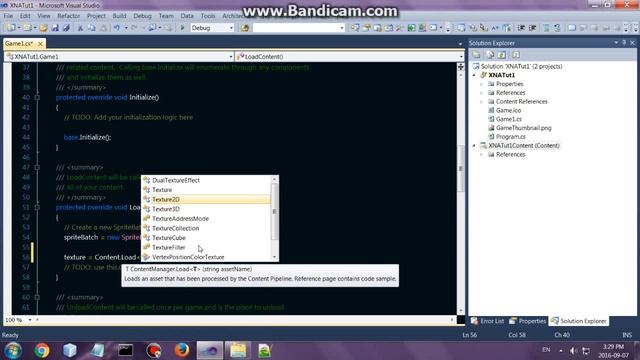
Task: Open the black command prompt taskbar icon
Action: [x=125, y=350]
